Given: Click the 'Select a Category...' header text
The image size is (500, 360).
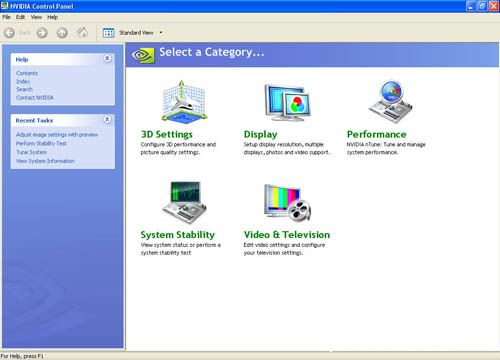Looking at the screenshot, I should point(212,52).
